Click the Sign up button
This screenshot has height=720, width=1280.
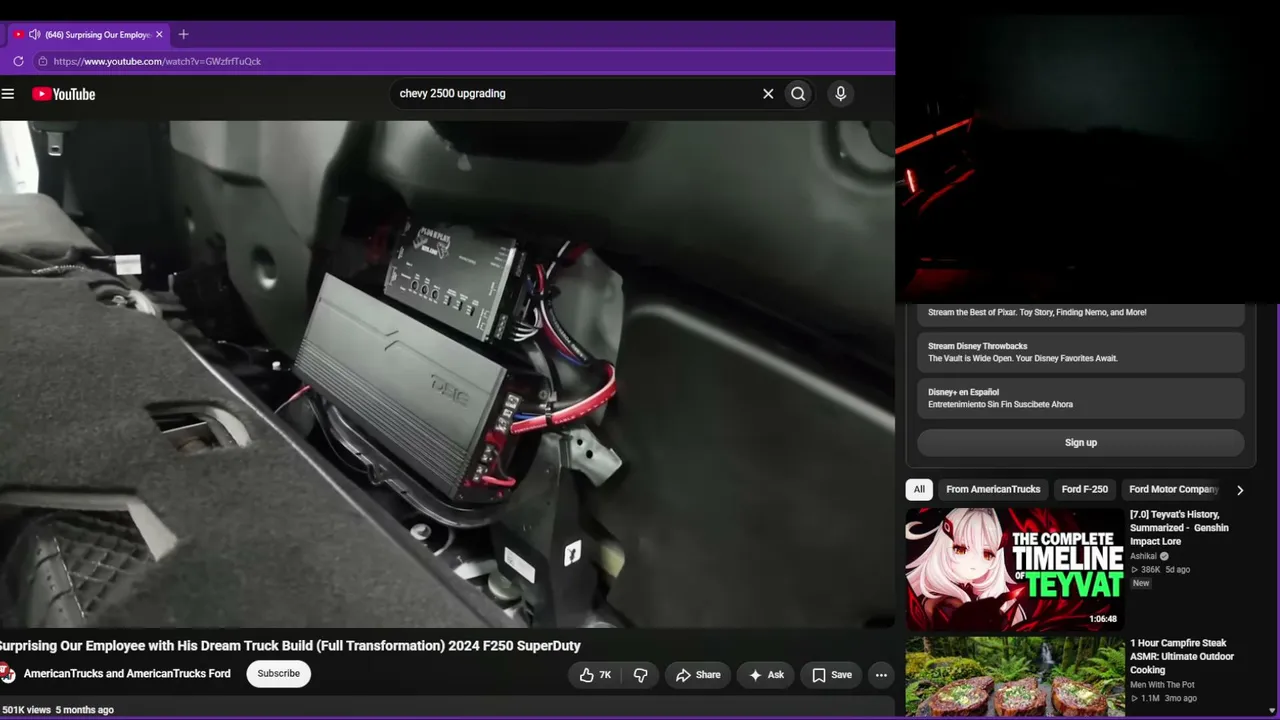[x=1081, y=443]
